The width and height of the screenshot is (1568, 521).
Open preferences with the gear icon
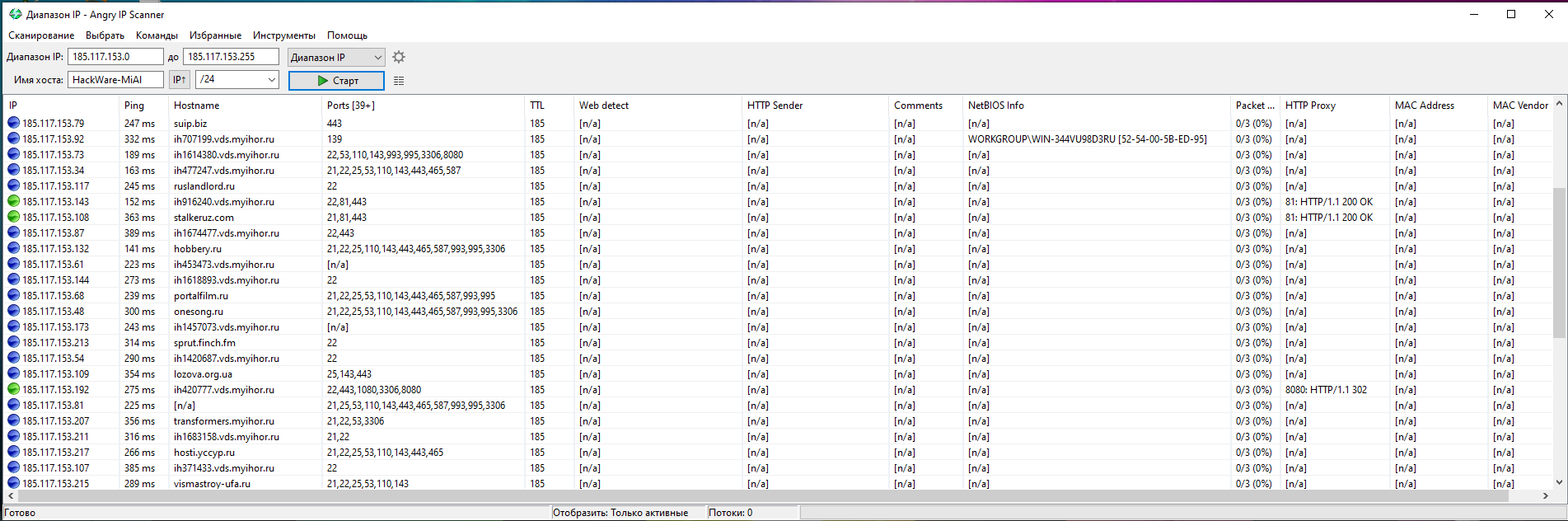point(399,57)
